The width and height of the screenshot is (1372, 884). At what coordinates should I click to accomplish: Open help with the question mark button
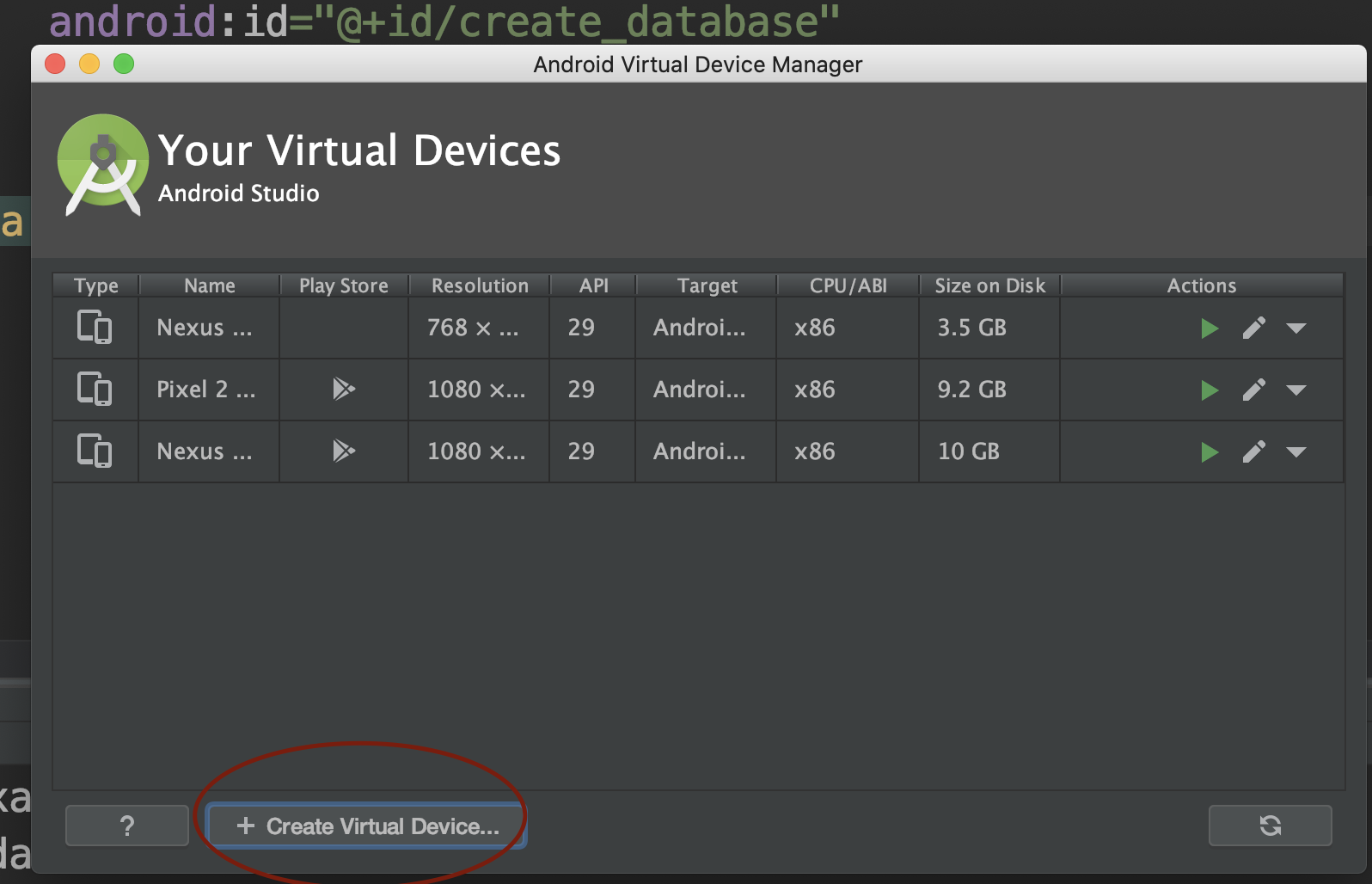coord(127,826)
